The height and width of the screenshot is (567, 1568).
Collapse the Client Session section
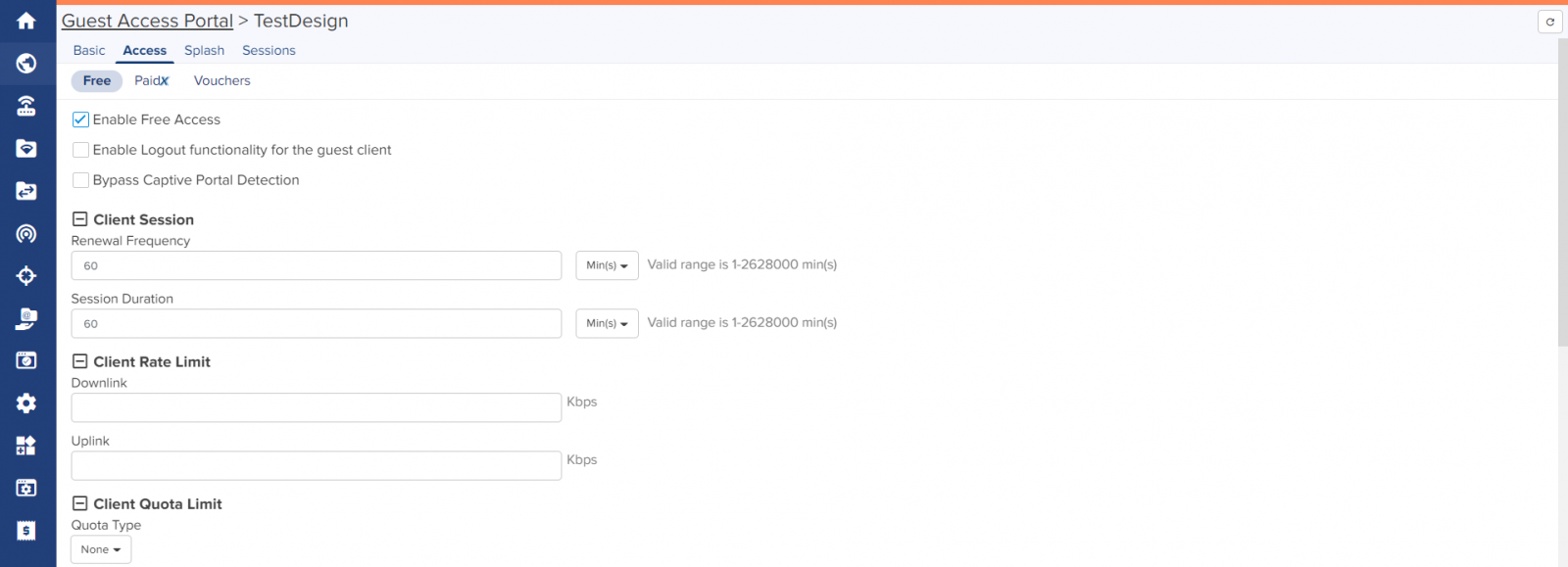point(80,219)
